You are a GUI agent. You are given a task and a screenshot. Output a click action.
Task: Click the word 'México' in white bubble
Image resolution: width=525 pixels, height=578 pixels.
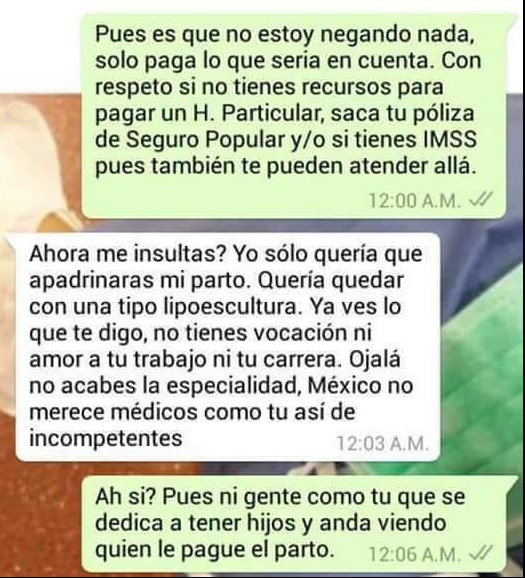pyautogui.click(x=344, y=386)
